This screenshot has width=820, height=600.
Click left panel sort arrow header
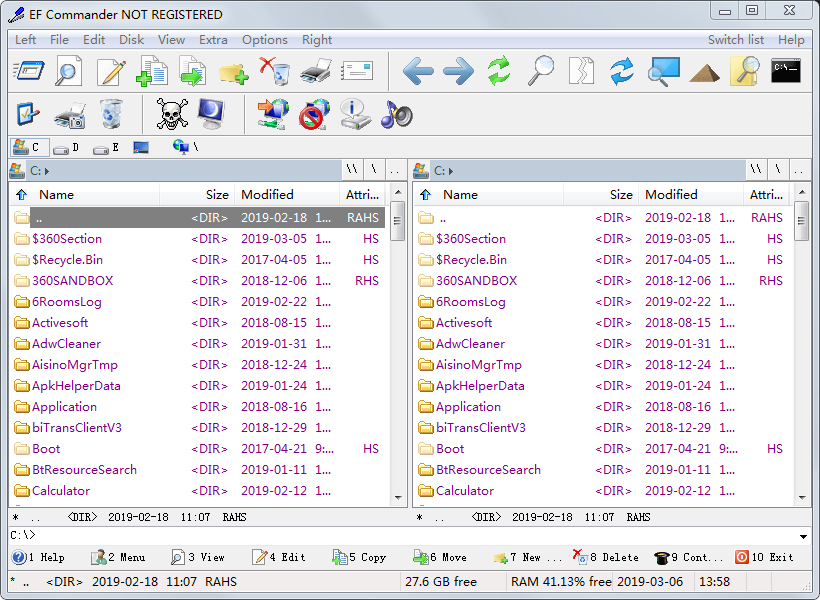coord(22,195)
